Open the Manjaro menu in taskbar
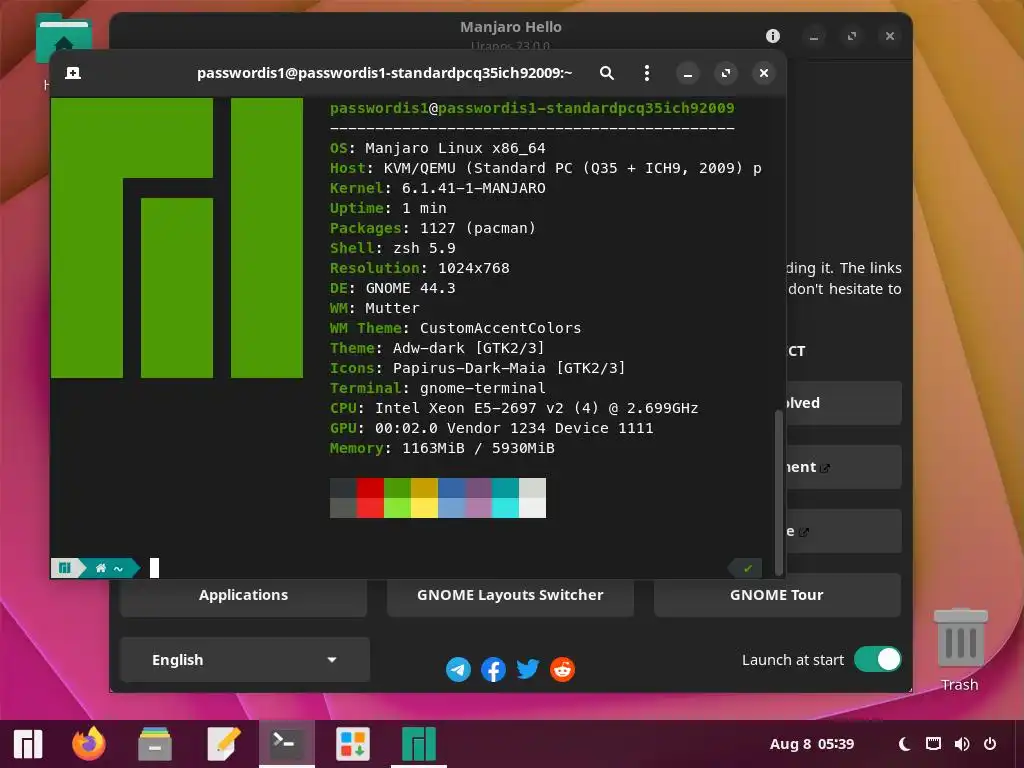Screen dimensions: 1024x768 click(x=28, y=744)
